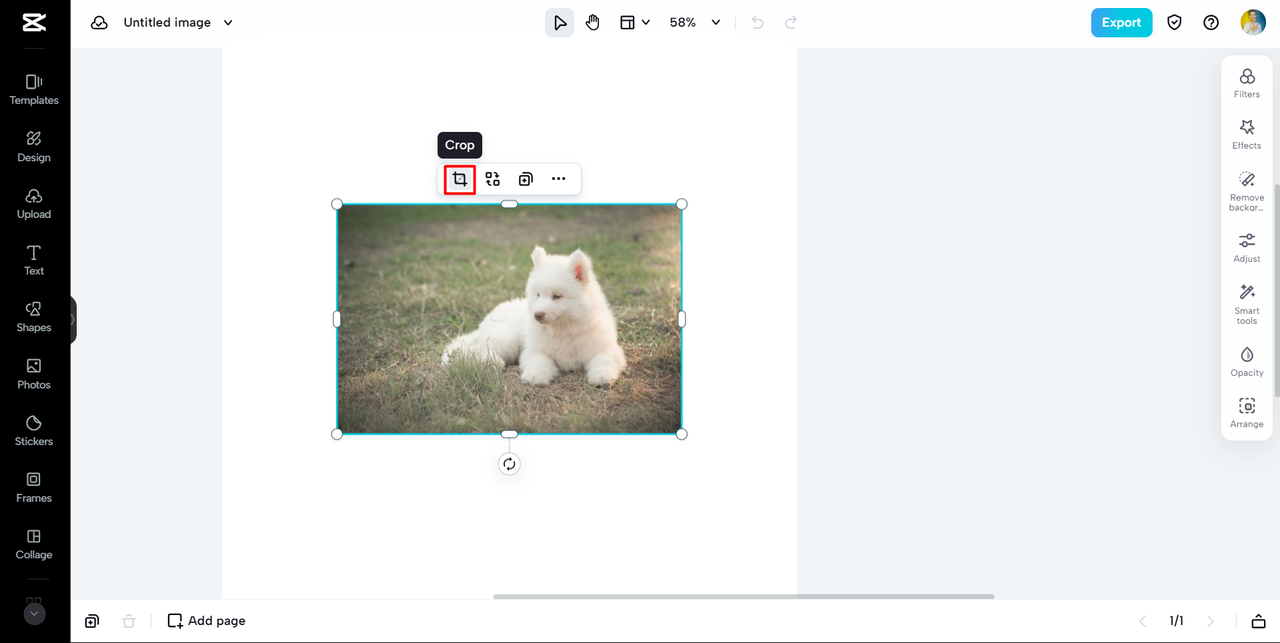Click the left edge middle resize handle
1280x643 pixels.
[337, 319]
